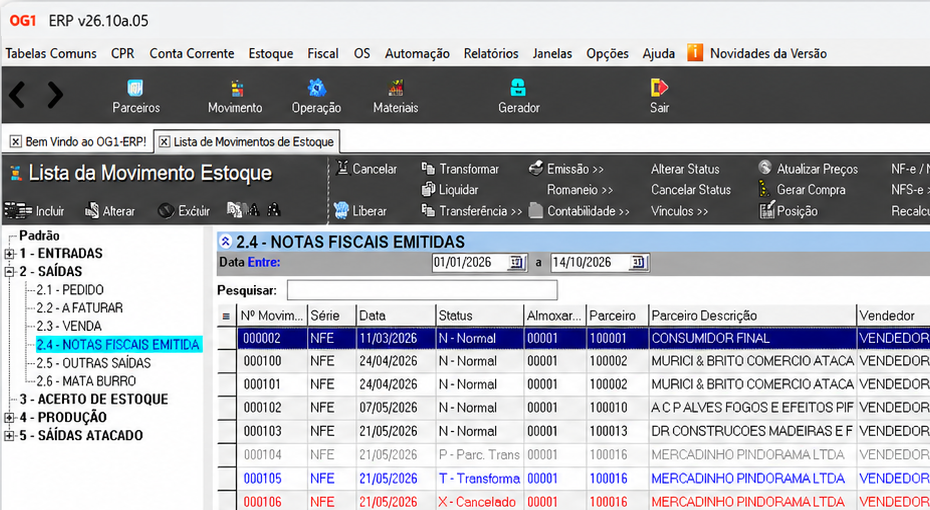Sort by the Data column header

tap(395, 316)
